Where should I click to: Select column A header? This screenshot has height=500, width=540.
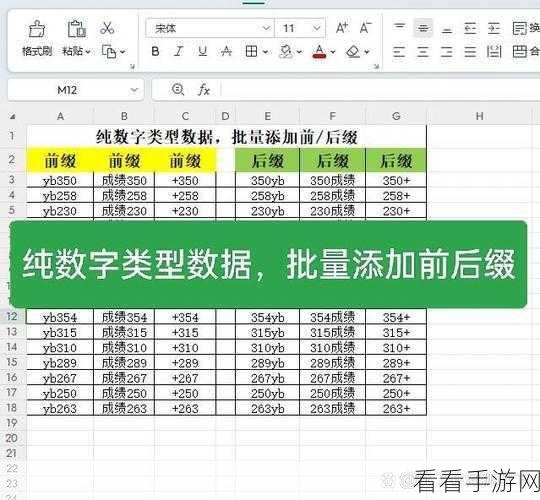coord(60,116)
